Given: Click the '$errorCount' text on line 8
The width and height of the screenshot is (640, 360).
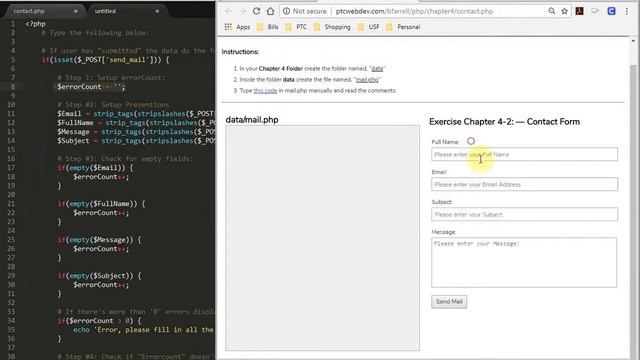Looking at the screenshot, I should 79,87.
